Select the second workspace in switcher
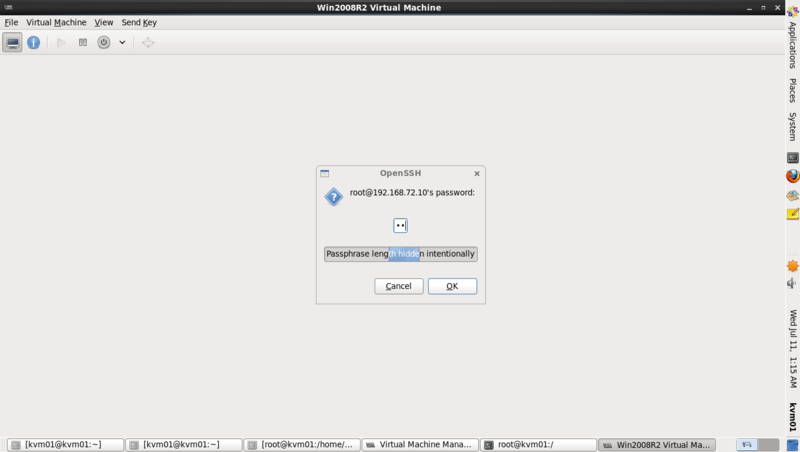Image resolution: width=800 pixels, height=452 pixels. tap(768, 445)
